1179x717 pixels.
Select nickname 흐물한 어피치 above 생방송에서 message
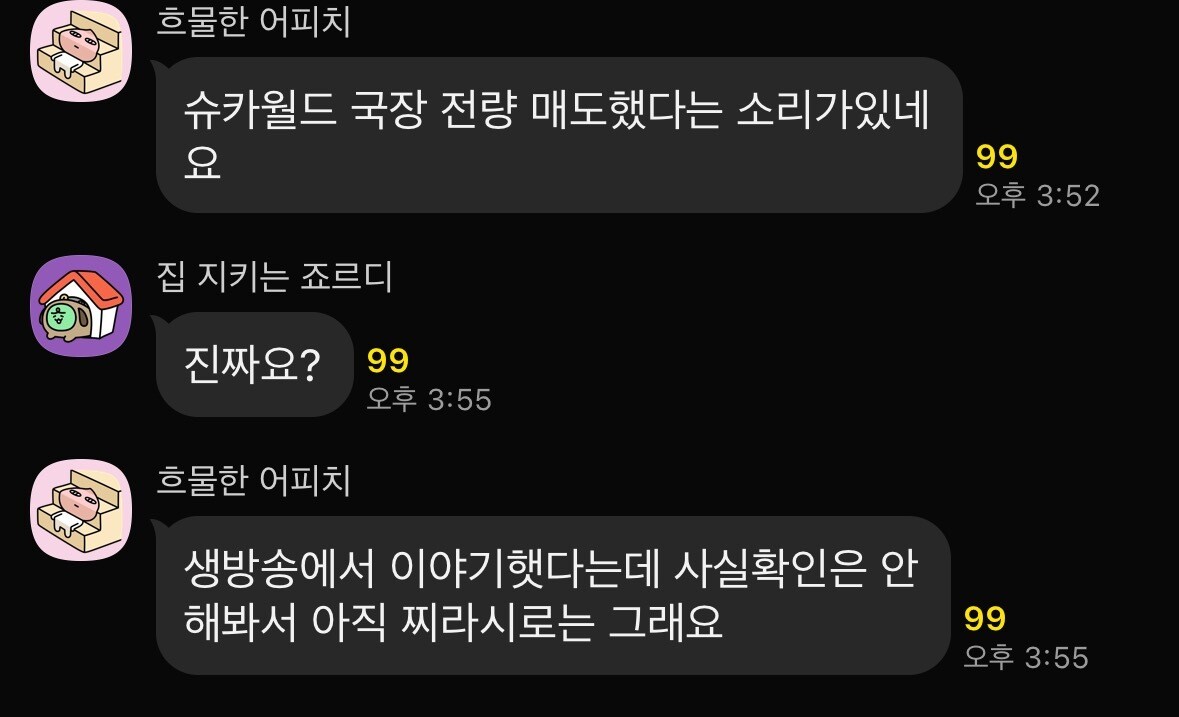(x=253, y=480)
